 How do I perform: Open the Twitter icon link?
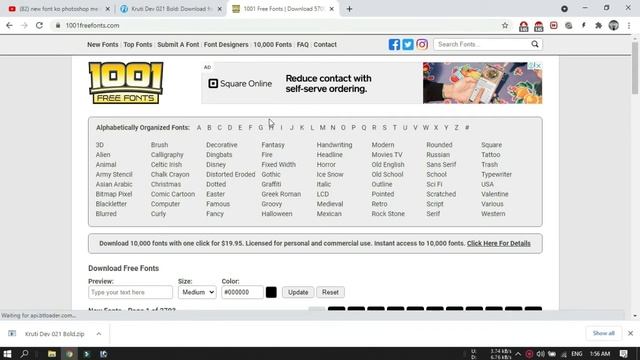[408, 44]
